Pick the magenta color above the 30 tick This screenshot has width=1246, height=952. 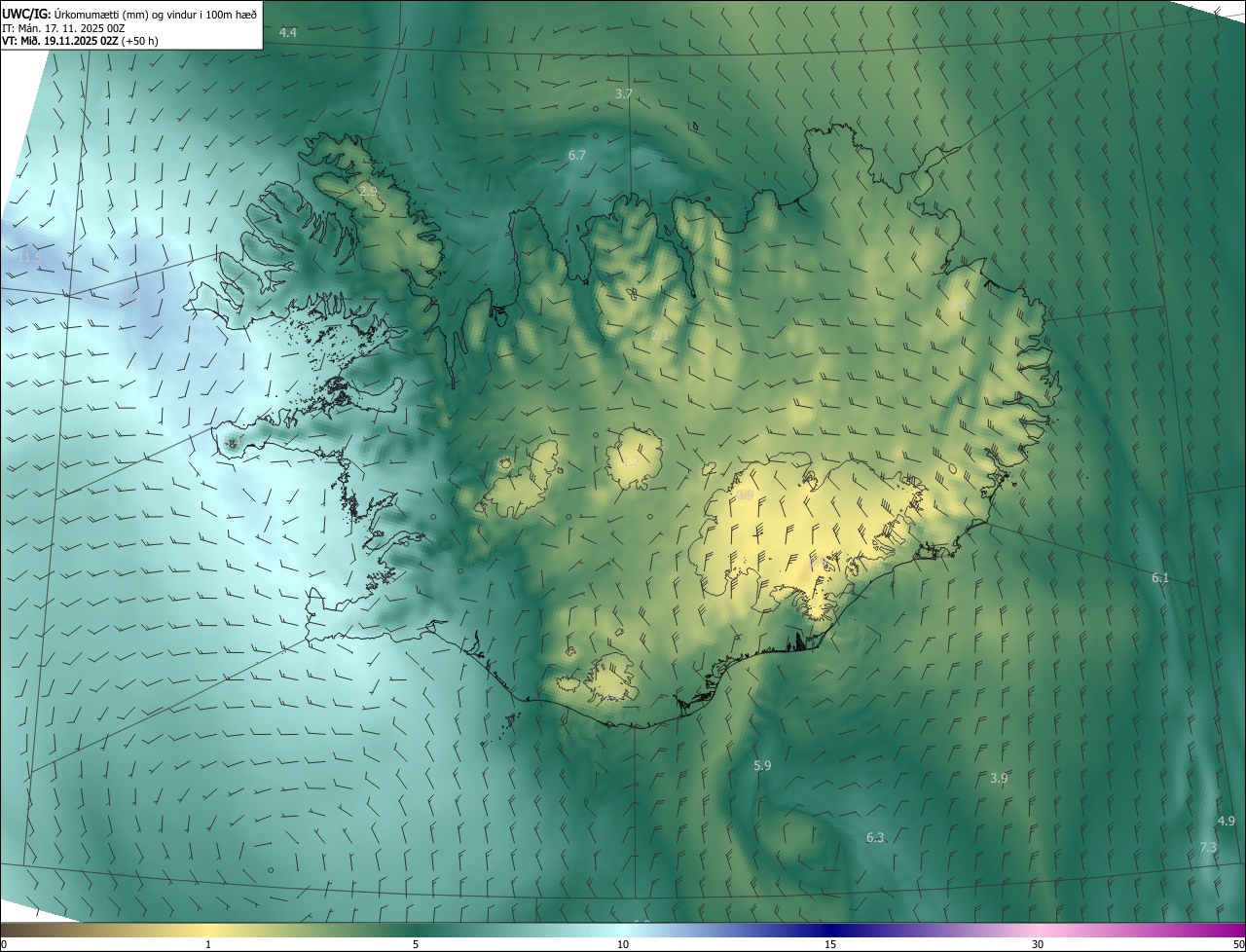(1038, 930)
